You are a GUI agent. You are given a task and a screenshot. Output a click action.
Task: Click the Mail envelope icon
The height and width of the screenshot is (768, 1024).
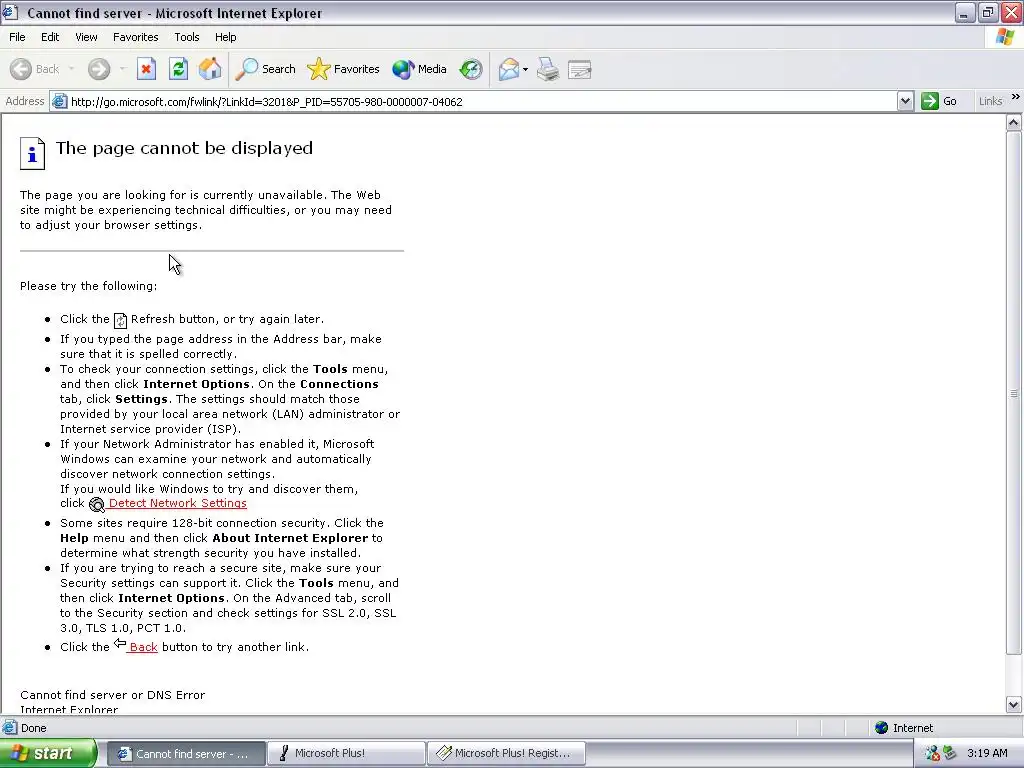click(x=509, y=69)
